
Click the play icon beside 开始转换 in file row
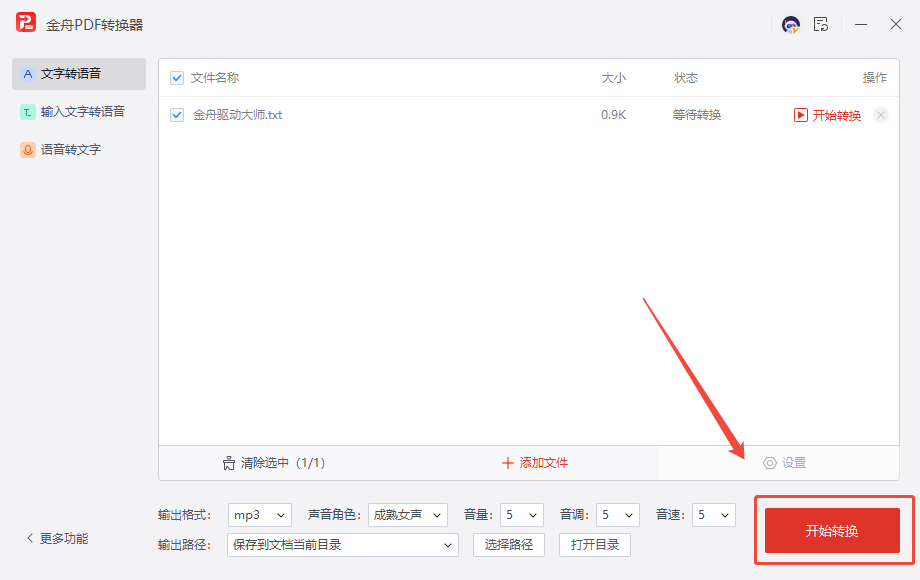click(800, 115)
